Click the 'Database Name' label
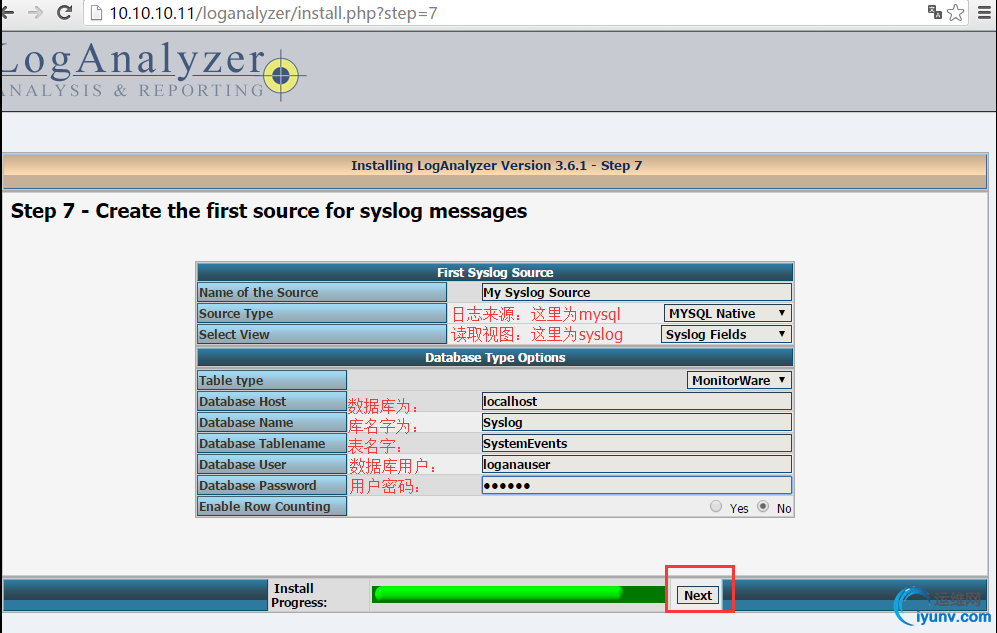Viewport: 997px width, 633px height. pos(246,423)
